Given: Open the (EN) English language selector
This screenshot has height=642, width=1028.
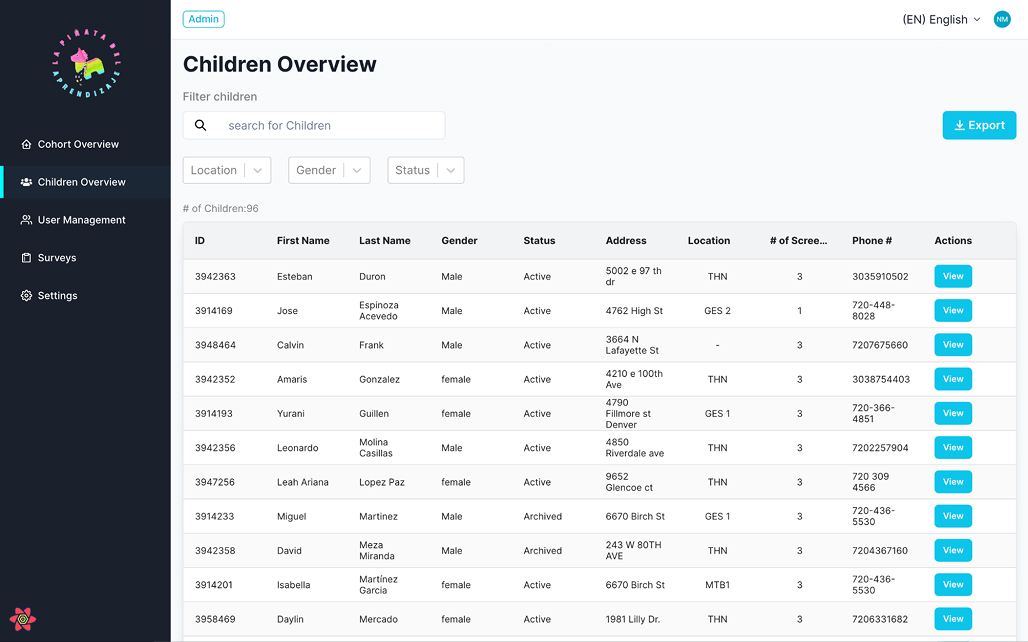Looking at the screenshot, I should (x=941, y=19).
